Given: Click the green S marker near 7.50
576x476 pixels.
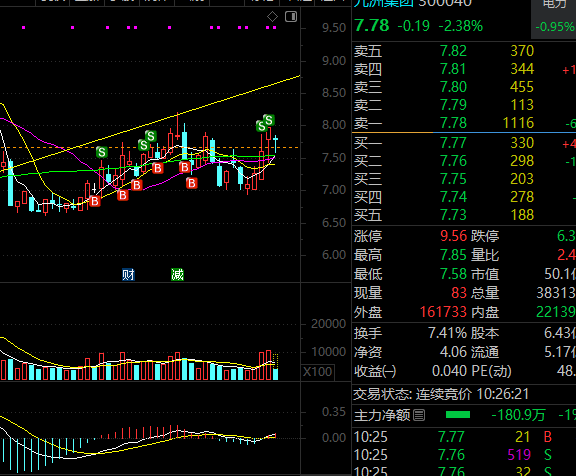Looking at the screenshot, I should [102, 152].
